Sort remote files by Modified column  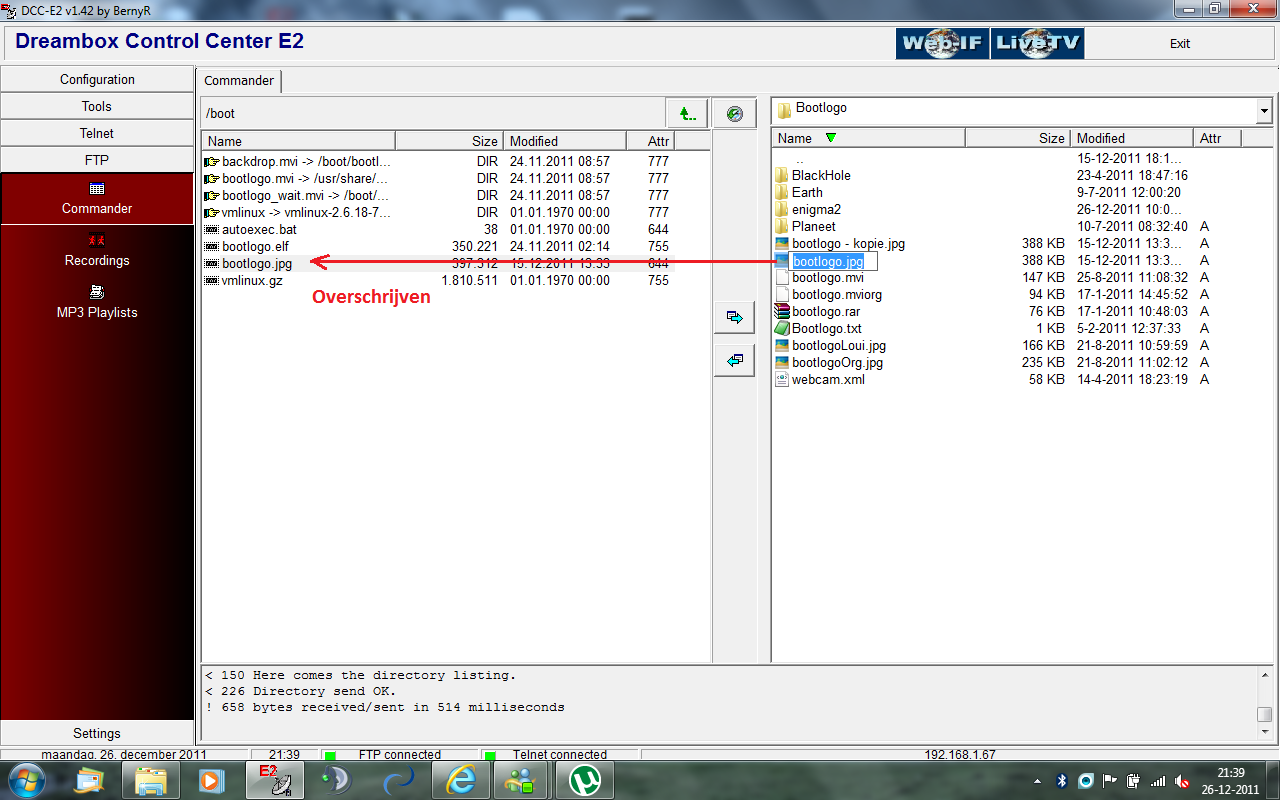[564, 141]
